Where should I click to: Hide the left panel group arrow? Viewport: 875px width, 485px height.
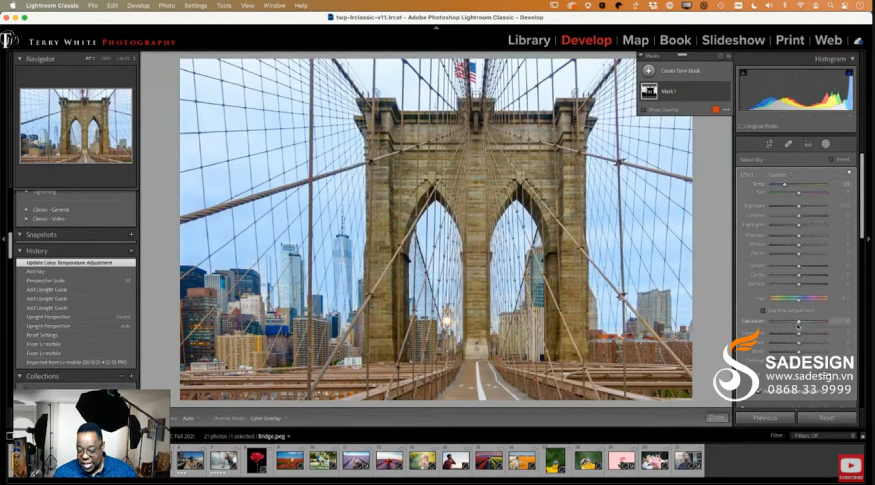click(x=3, y=239)
